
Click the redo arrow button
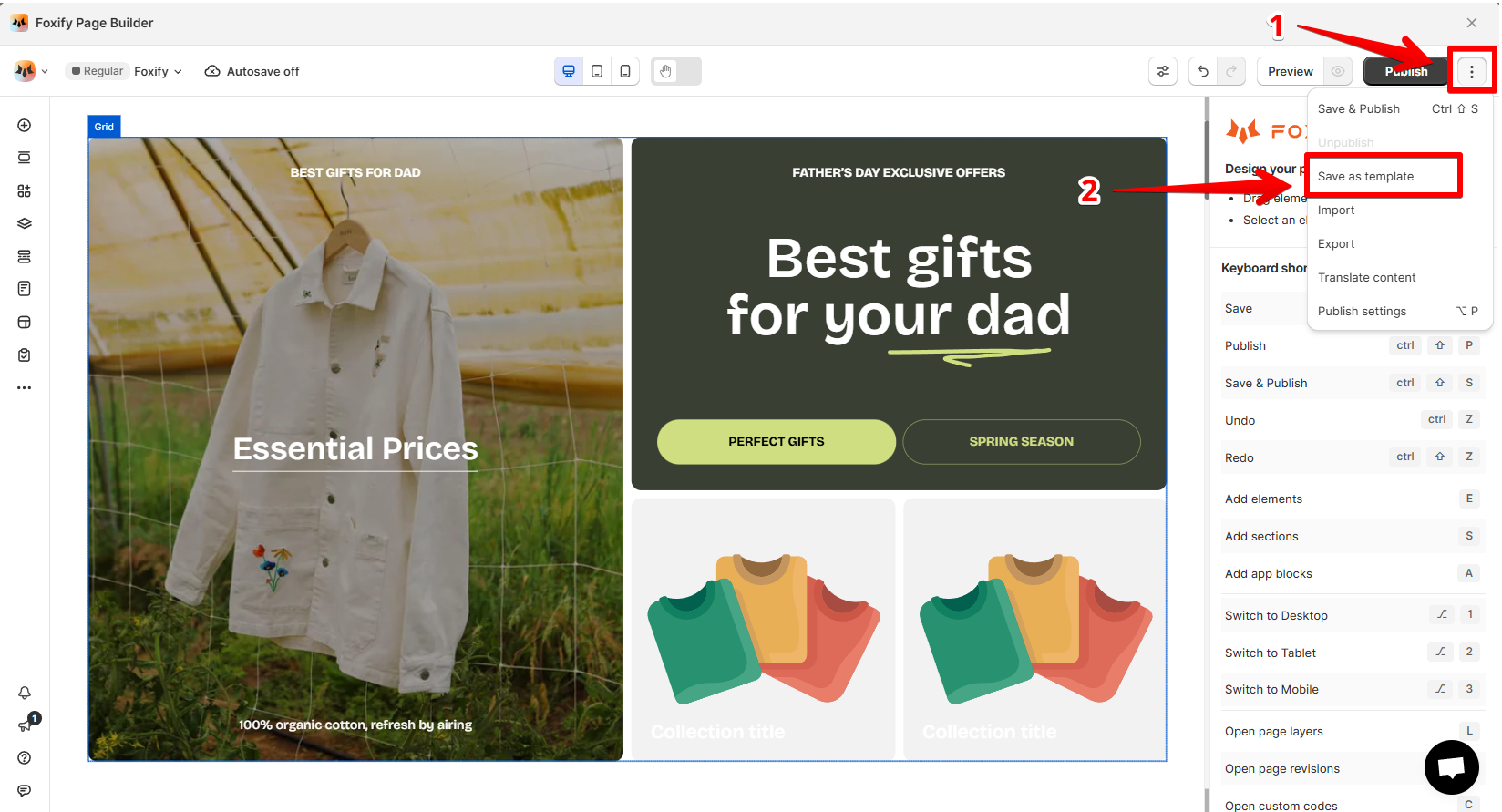tap(1231, 71)
